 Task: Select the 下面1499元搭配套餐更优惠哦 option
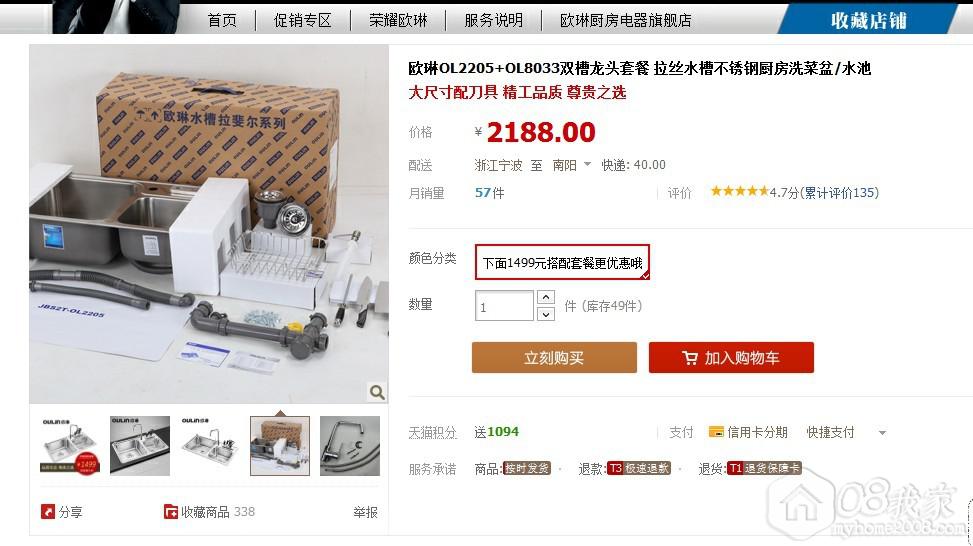point(562,262)
